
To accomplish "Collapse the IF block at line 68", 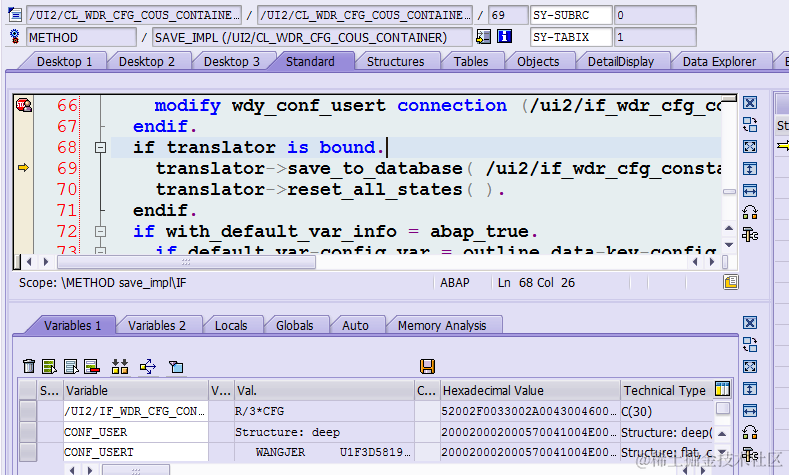I will [100, 147].
